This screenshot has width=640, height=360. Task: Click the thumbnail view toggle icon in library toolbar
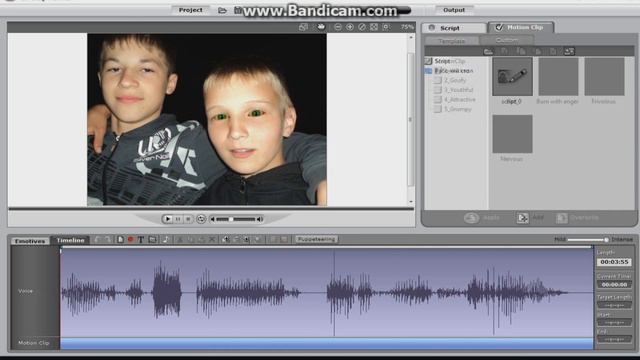point(569,51)
